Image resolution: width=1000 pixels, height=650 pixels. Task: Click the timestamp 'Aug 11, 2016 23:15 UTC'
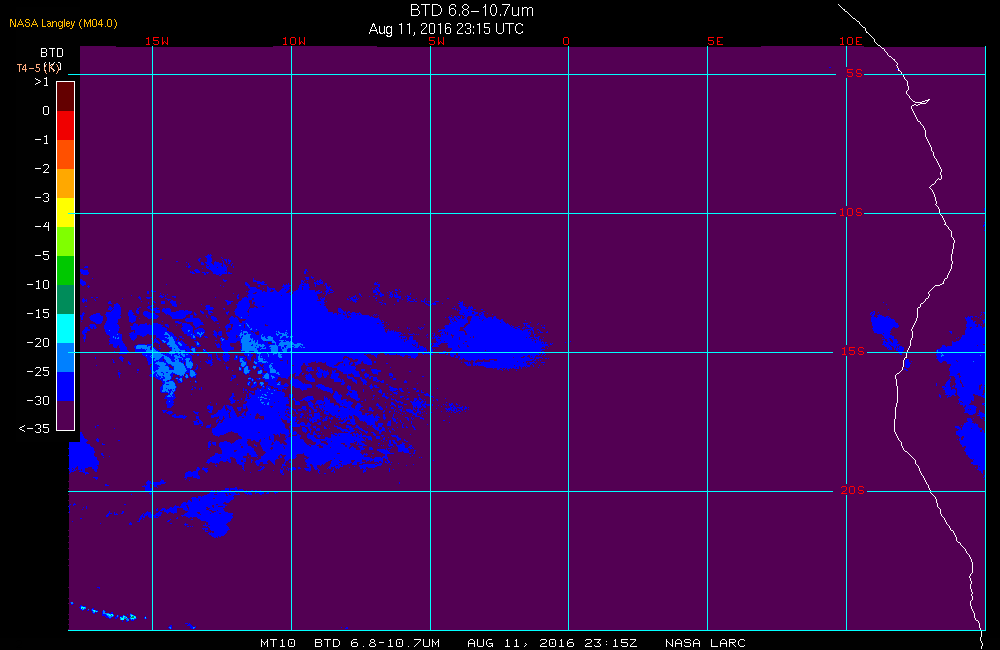pos(446,29)
